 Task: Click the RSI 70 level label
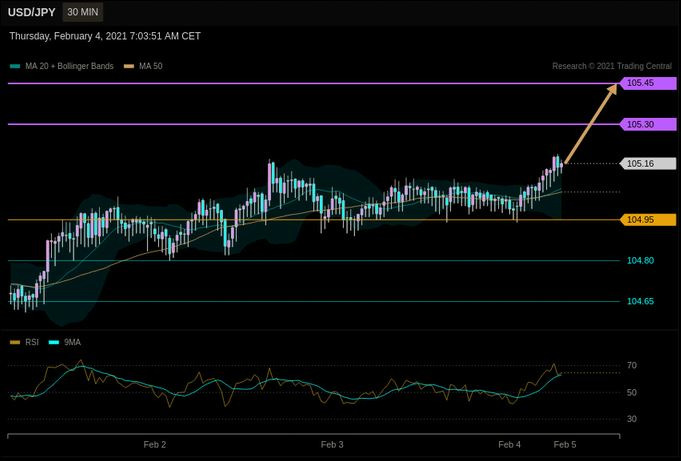pos(632,365)
